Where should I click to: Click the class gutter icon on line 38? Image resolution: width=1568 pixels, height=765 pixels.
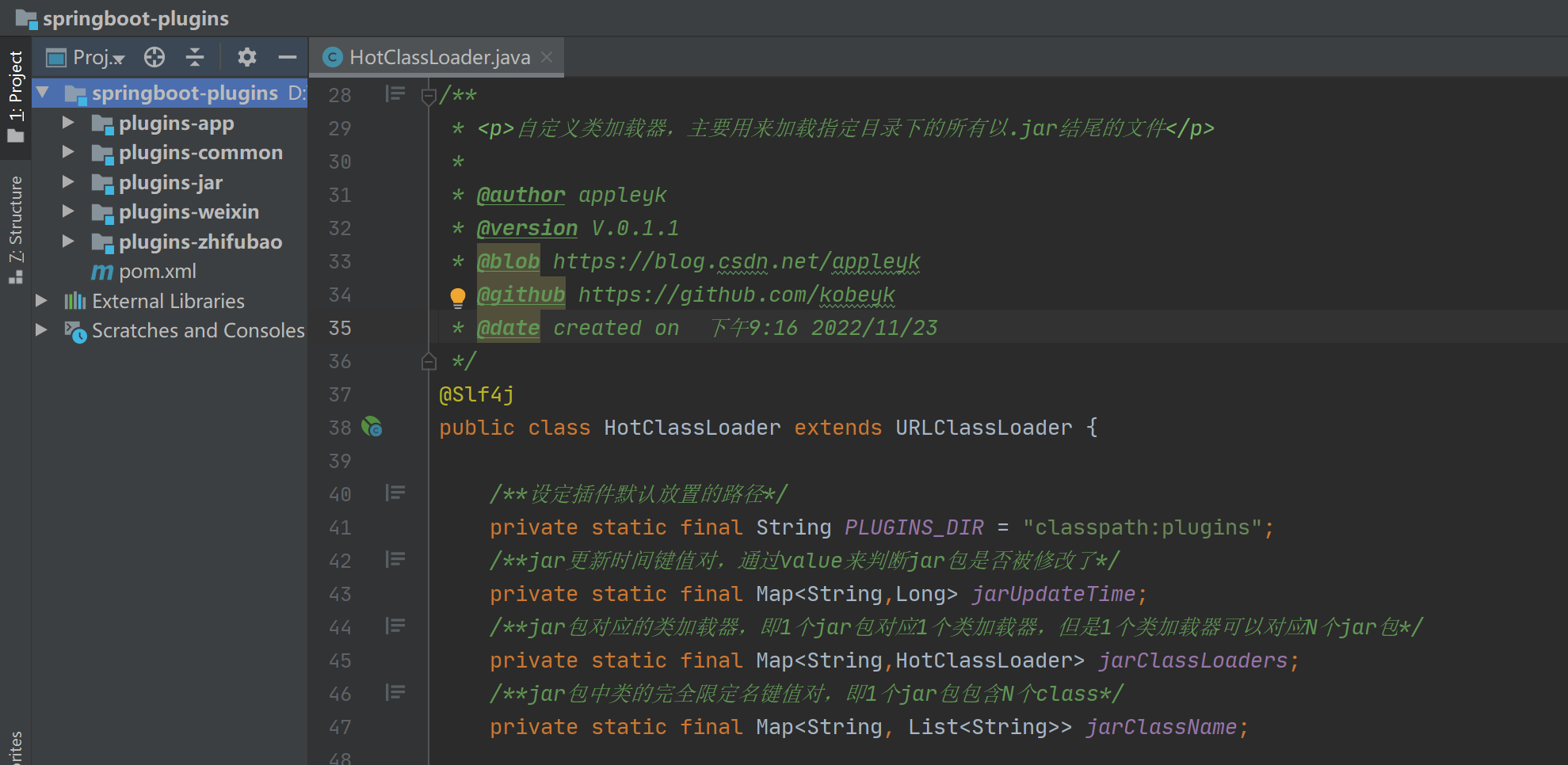coord(372,427)
